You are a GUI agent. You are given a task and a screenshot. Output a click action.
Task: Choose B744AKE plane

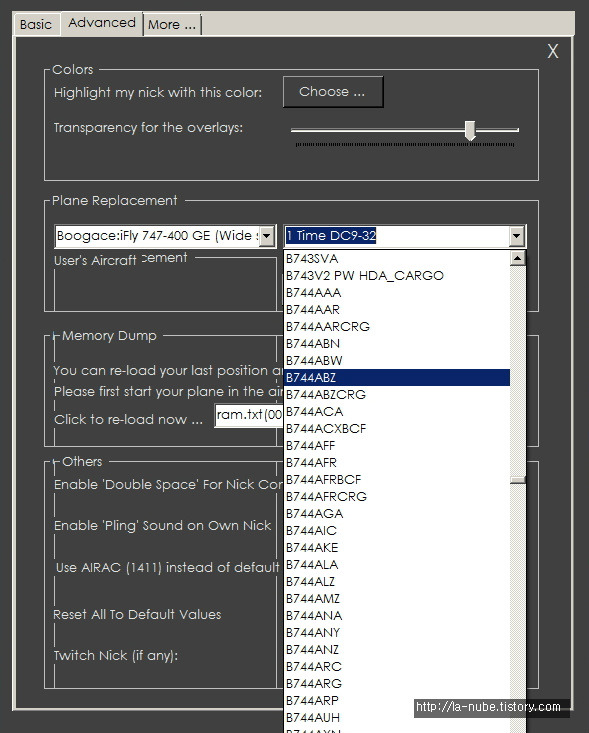point(396,547)
